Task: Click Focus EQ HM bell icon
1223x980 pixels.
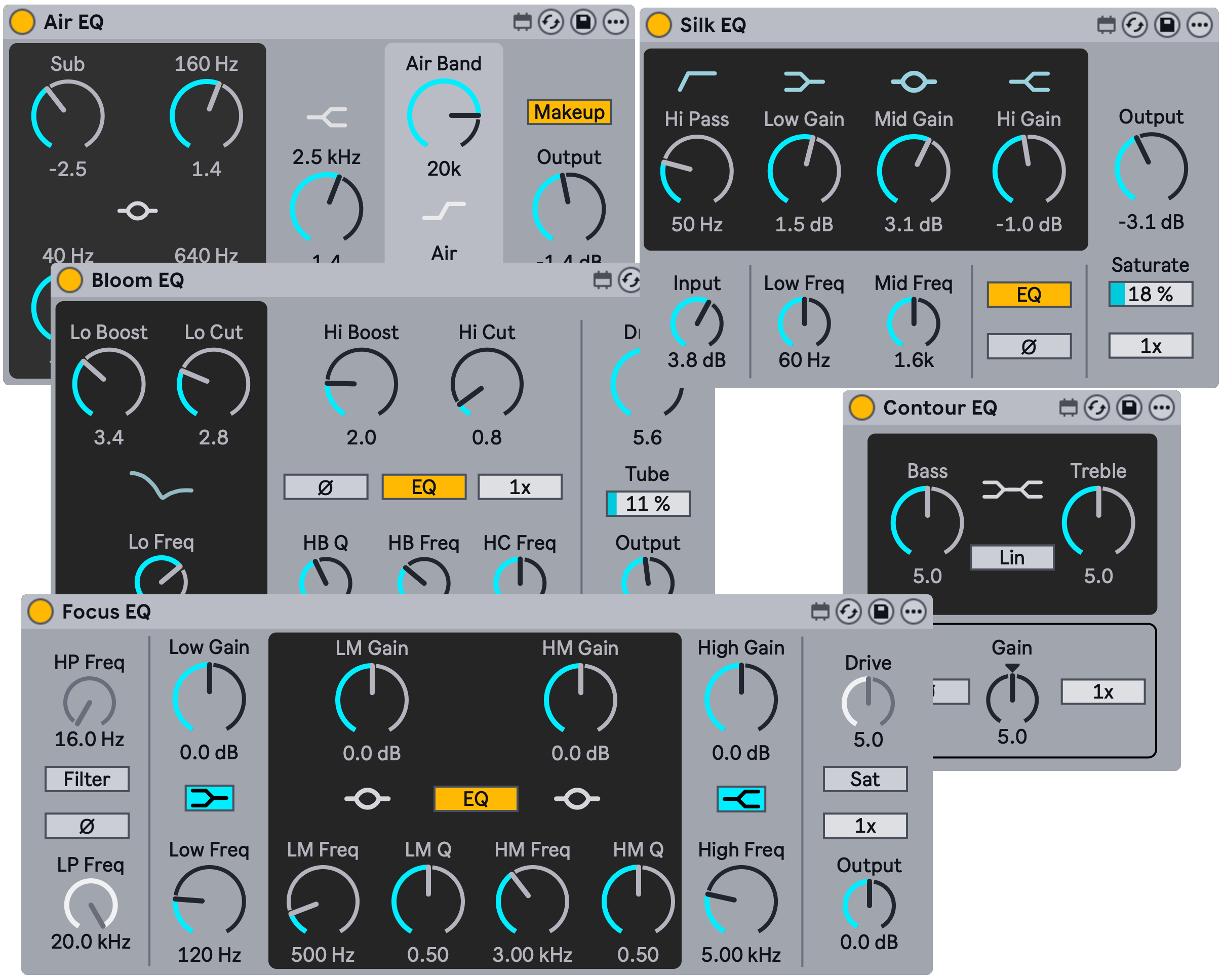Action: click(577, 799)
